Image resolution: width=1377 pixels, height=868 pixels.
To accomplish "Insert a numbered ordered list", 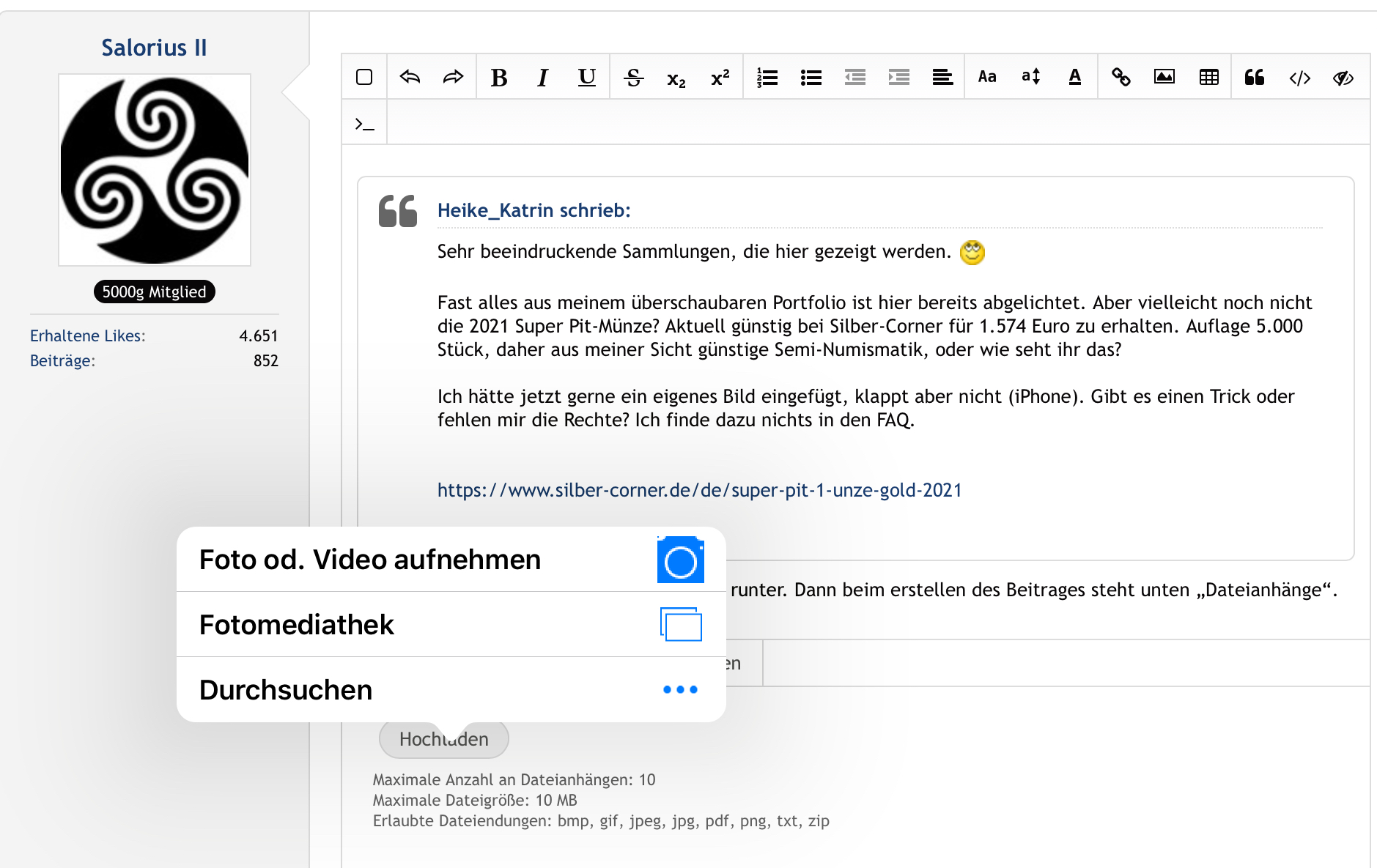I will [767, 78].
